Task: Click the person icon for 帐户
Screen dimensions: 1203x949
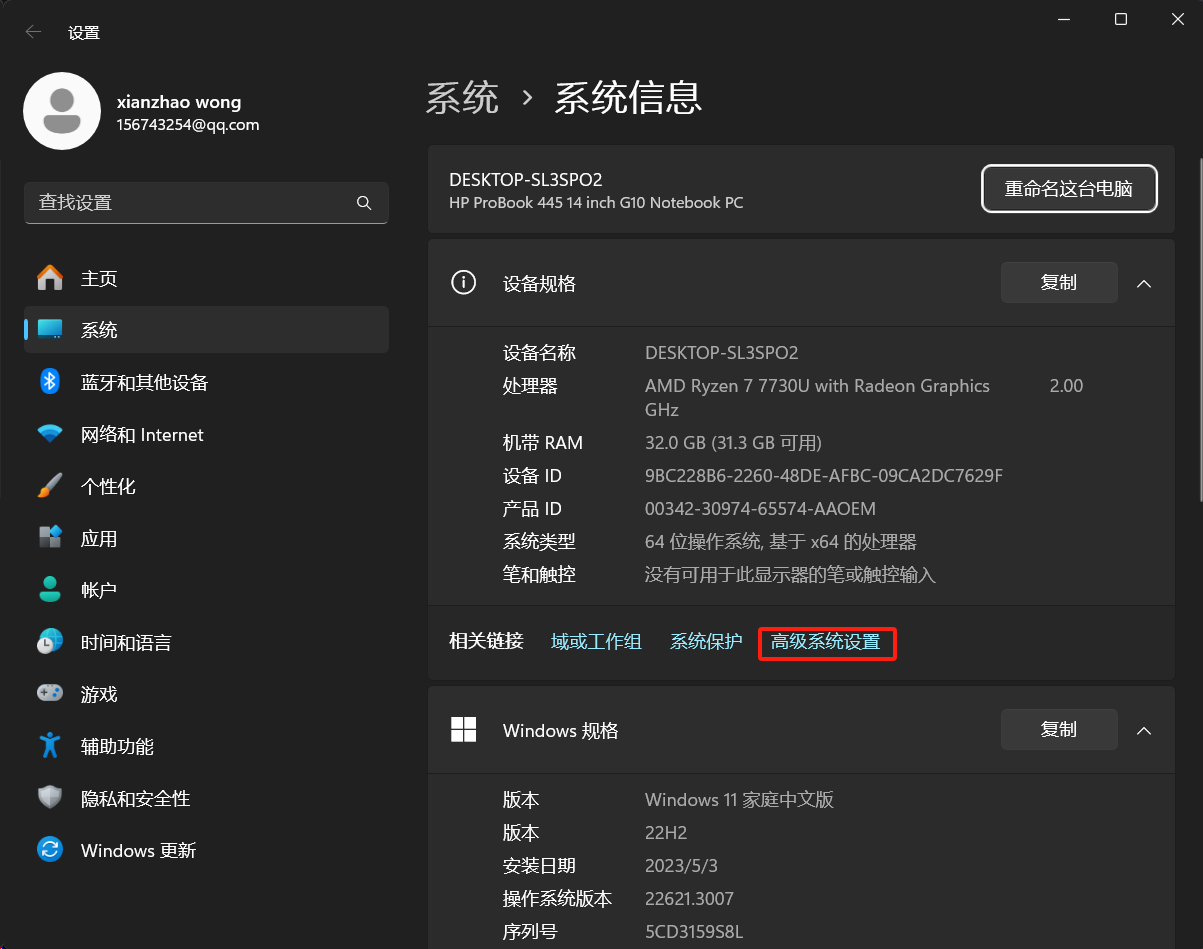Action: tap(50, 590)
